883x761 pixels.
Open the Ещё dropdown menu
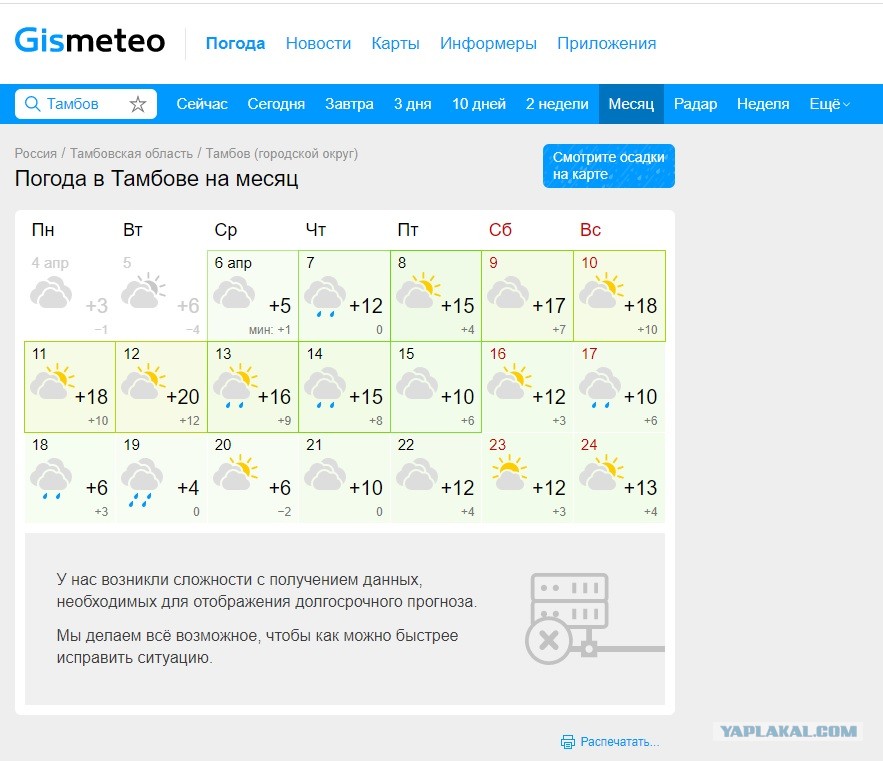(829, 104)
